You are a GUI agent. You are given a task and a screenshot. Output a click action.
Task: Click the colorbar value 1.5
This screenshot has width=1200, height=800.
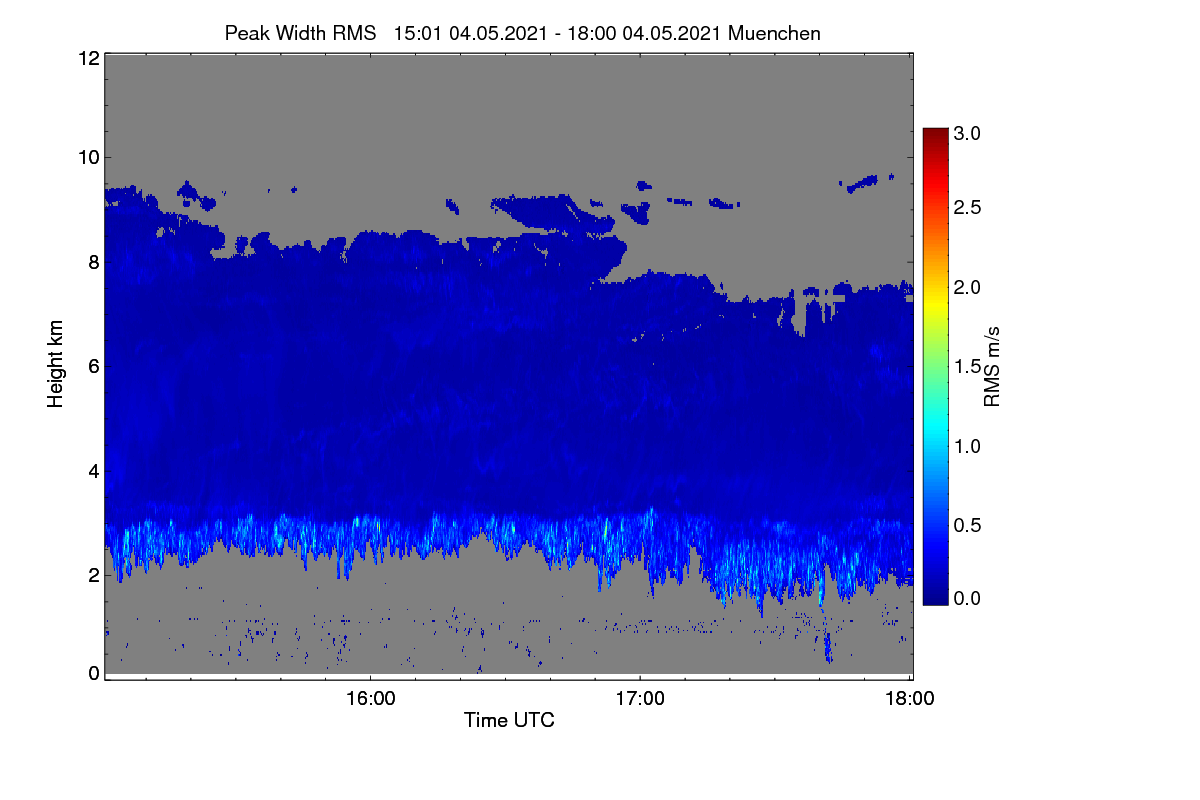(x=966, y=367)
